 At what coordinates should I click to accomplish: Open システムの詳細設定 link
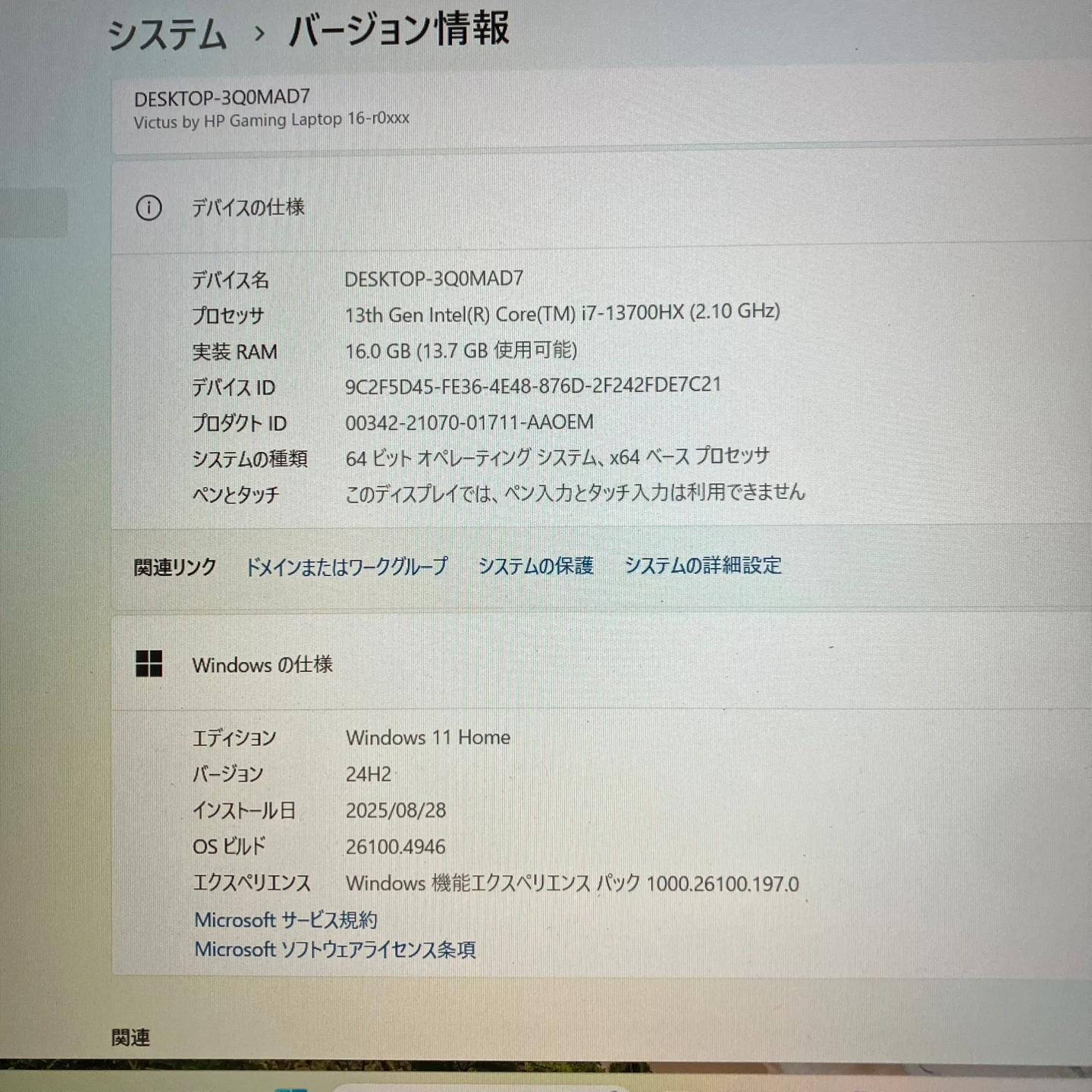click(703, 565)
